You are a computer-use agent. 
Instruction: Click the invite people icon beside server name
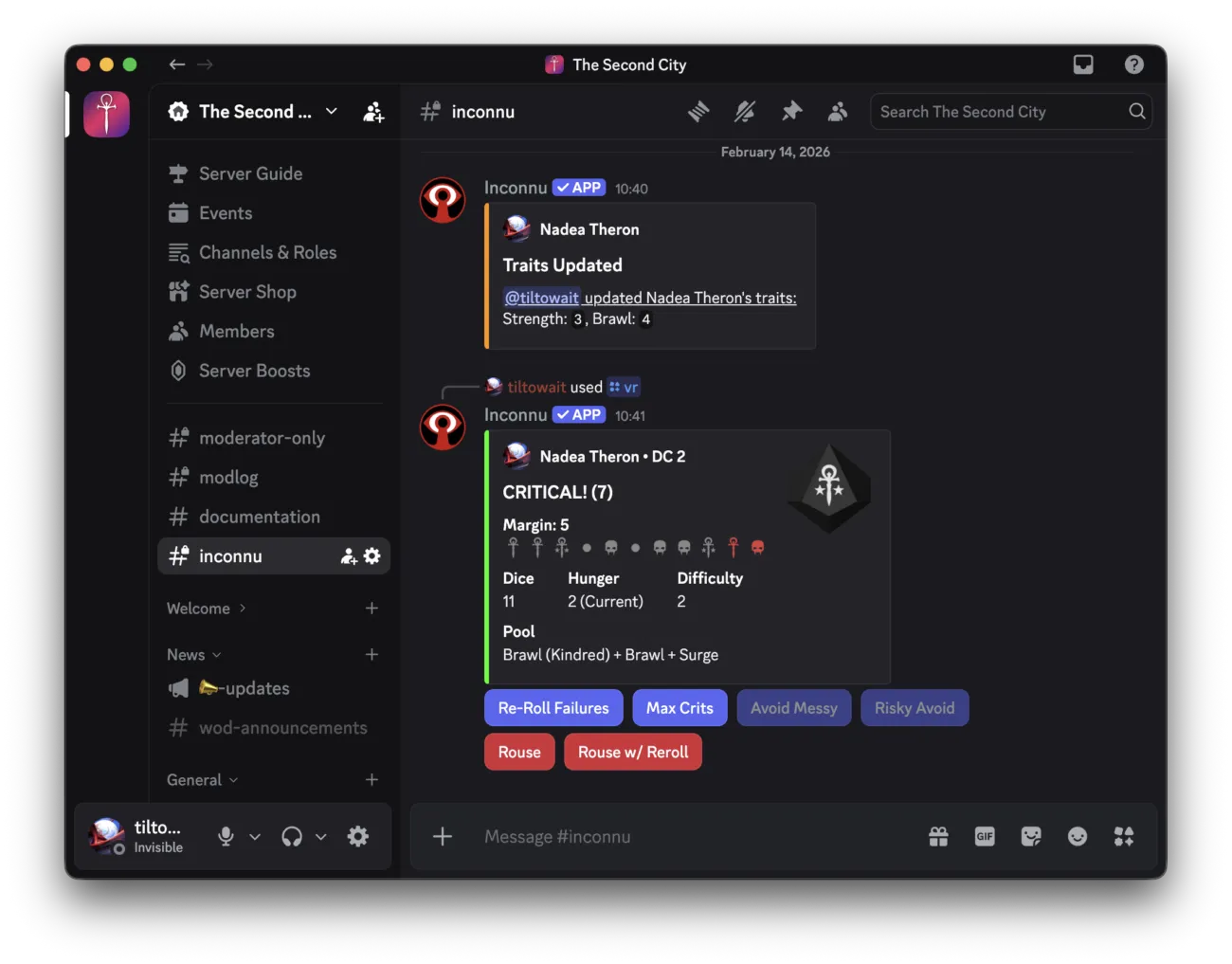[373, 112]
